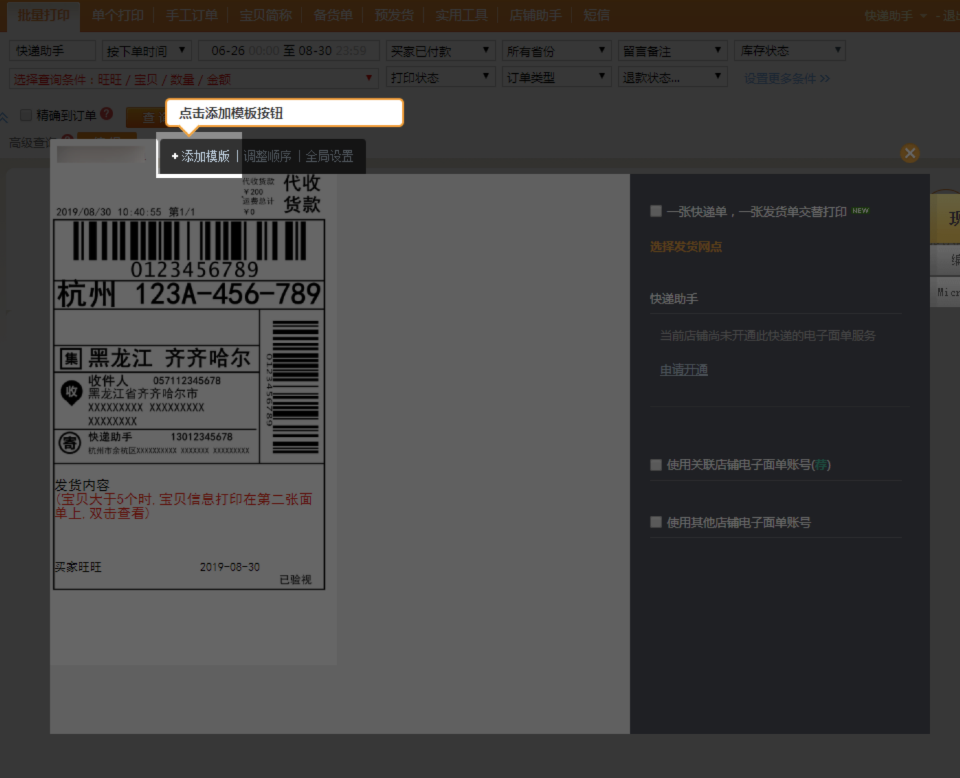Viewport: 960px width, 778px height.
Task: Open 买家已付款 status dropdown
Action: [440, 51]
